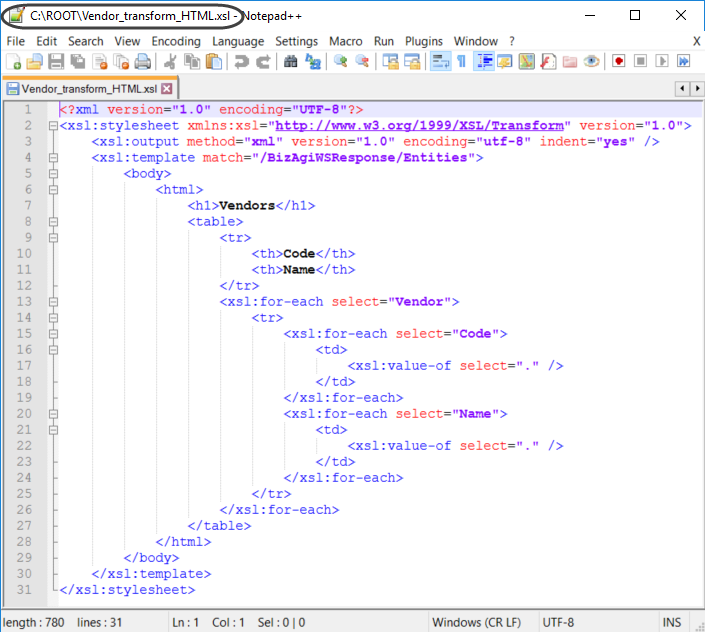
Task: Open the Search menu
Action: tap(85, 41)
